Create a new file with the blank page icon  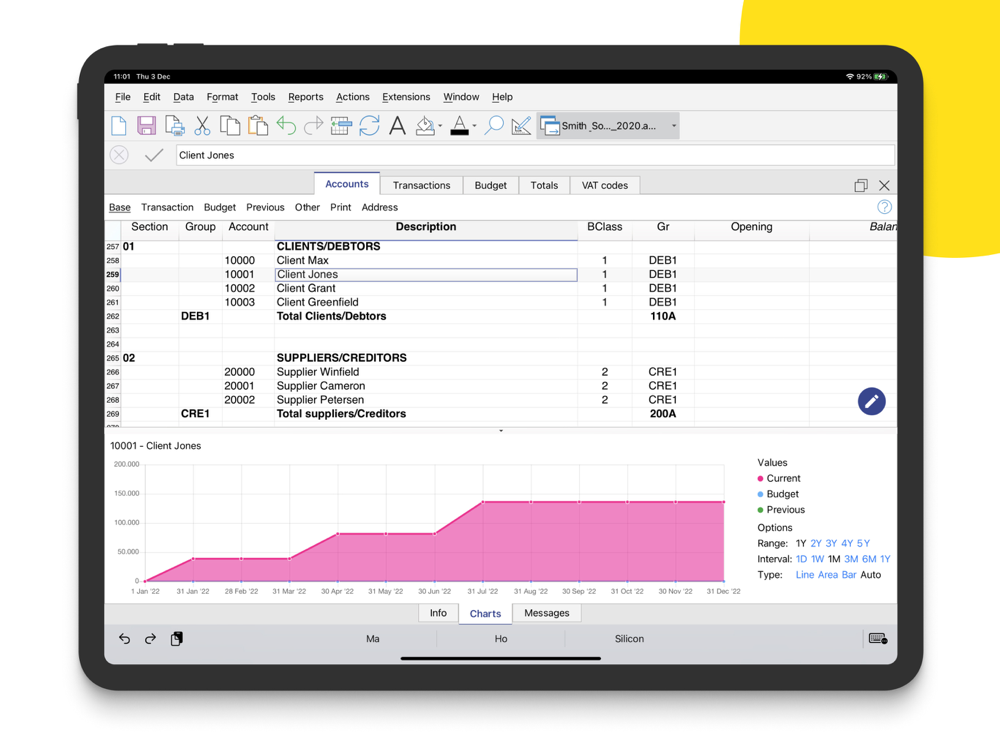119,126
